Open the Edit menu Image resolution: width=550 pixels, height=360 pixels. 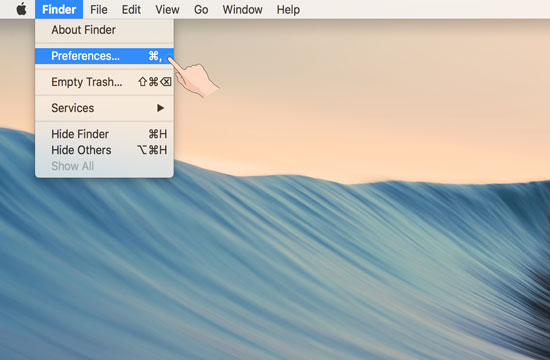(x=131, y=9)
